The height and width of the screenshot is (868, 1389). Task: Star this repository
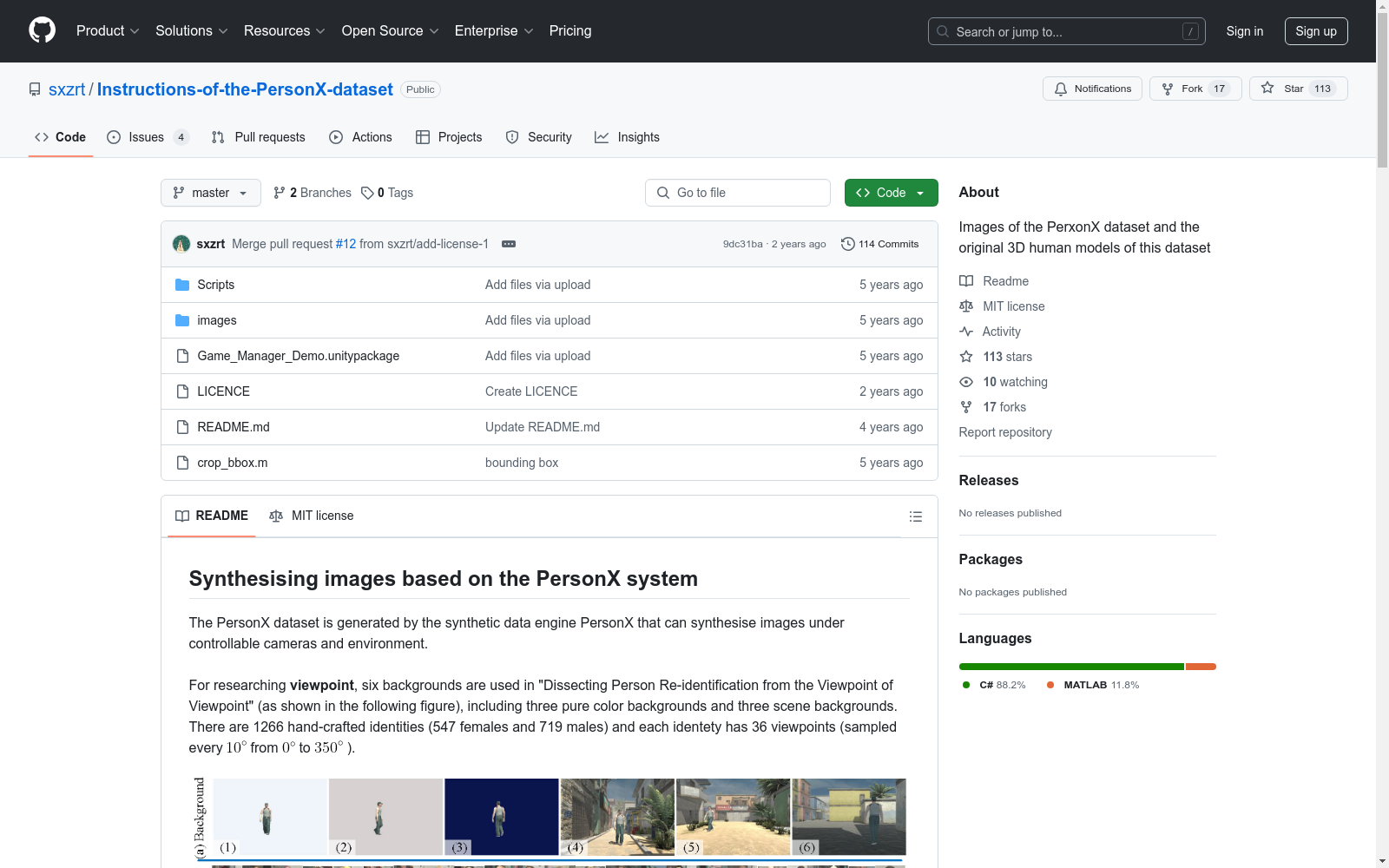pyautogui.click(x=1298, y=89)
